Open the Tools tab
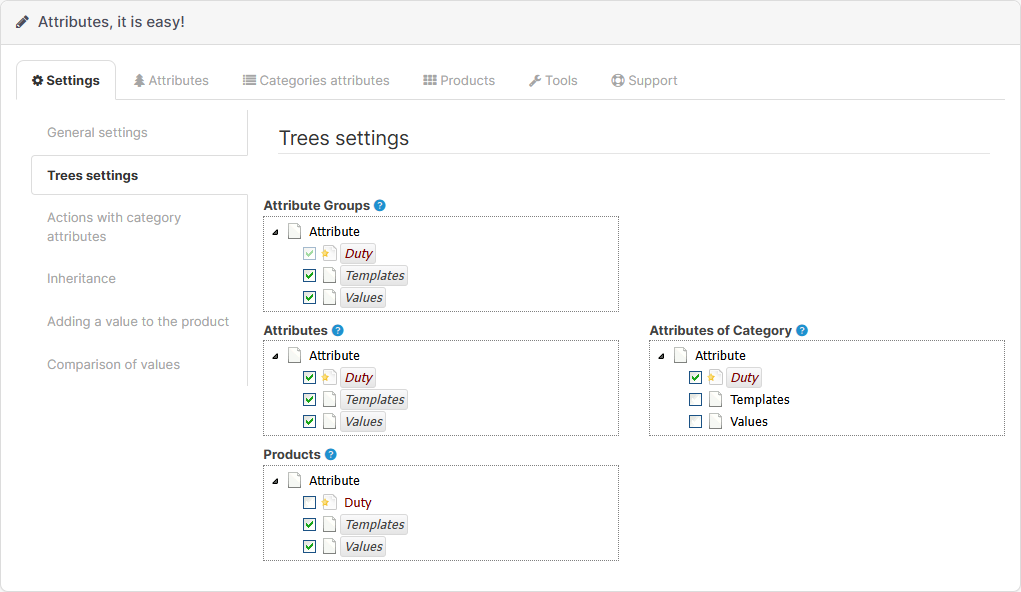This screenshot has width=1021, height=592. click(x=553, y=81)
